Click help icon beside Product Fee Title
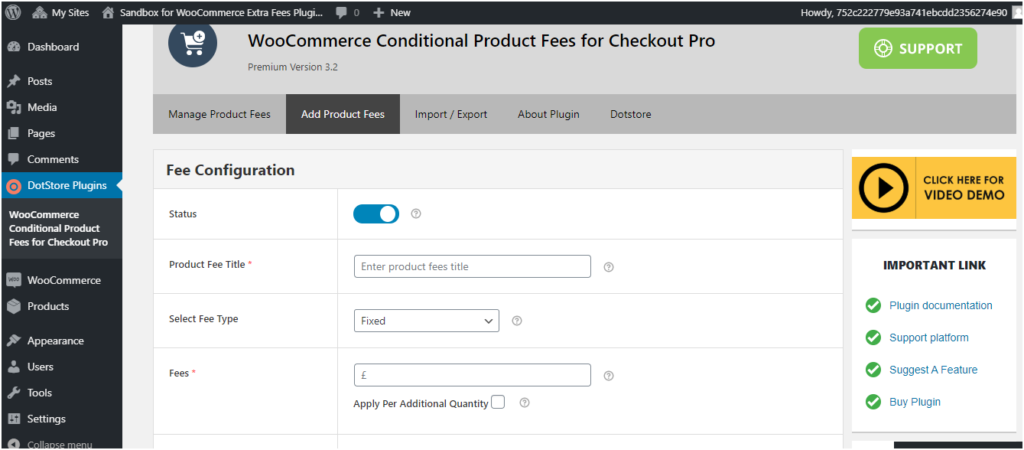Screen dimensions: 1024x450 (x=609, y=267)
